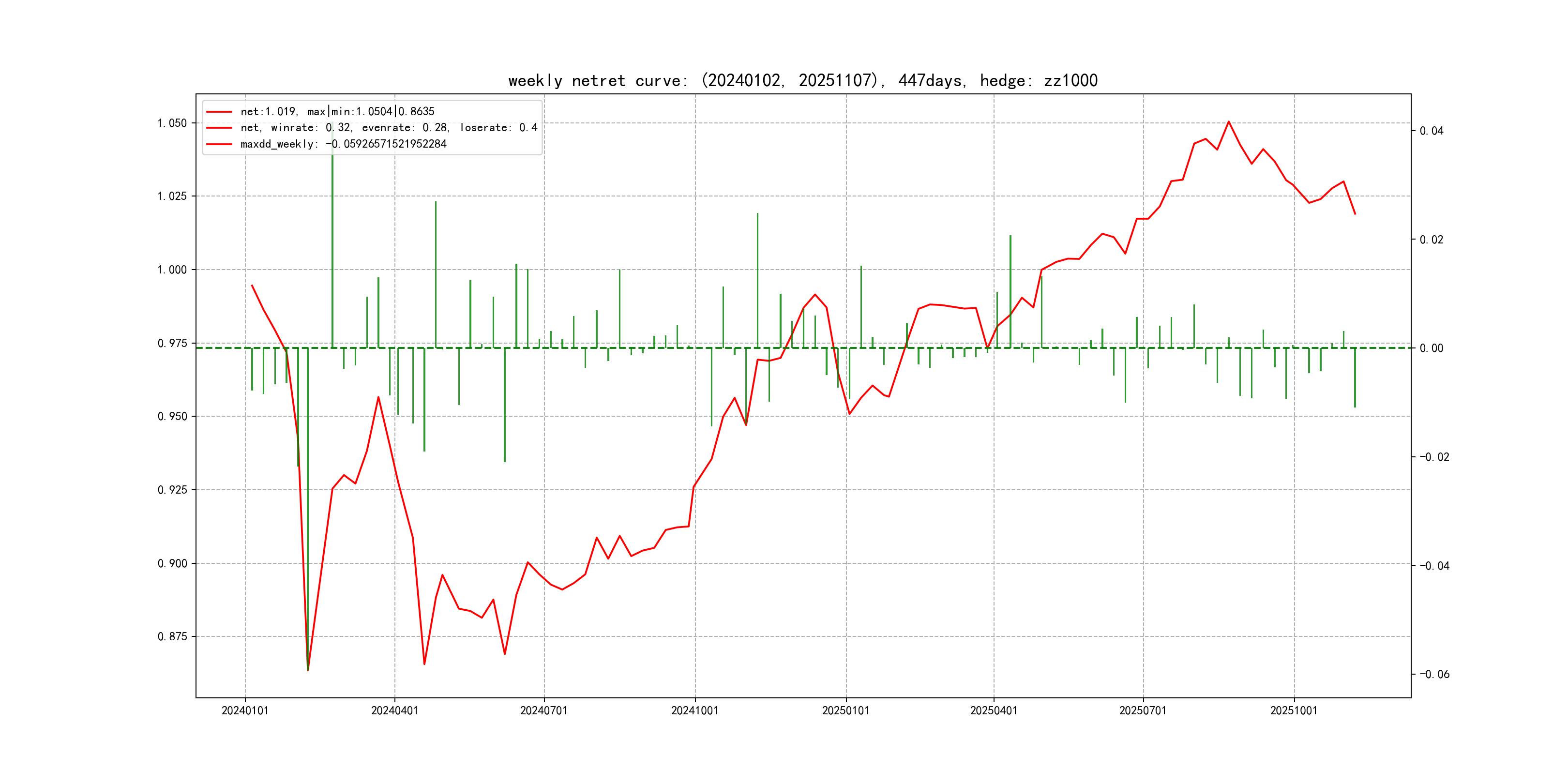This screenshot has height=784, width=1568.
Task: Click the 20240401 x-axis label
Action: click(394, 710)
